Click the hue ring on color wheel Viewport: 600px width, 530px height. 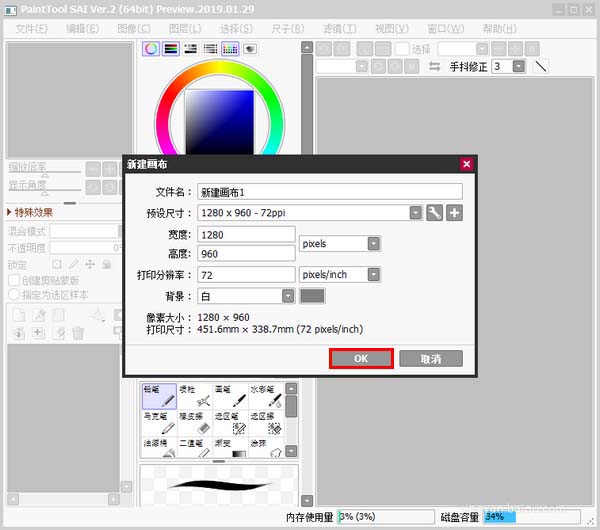point(220,69)
